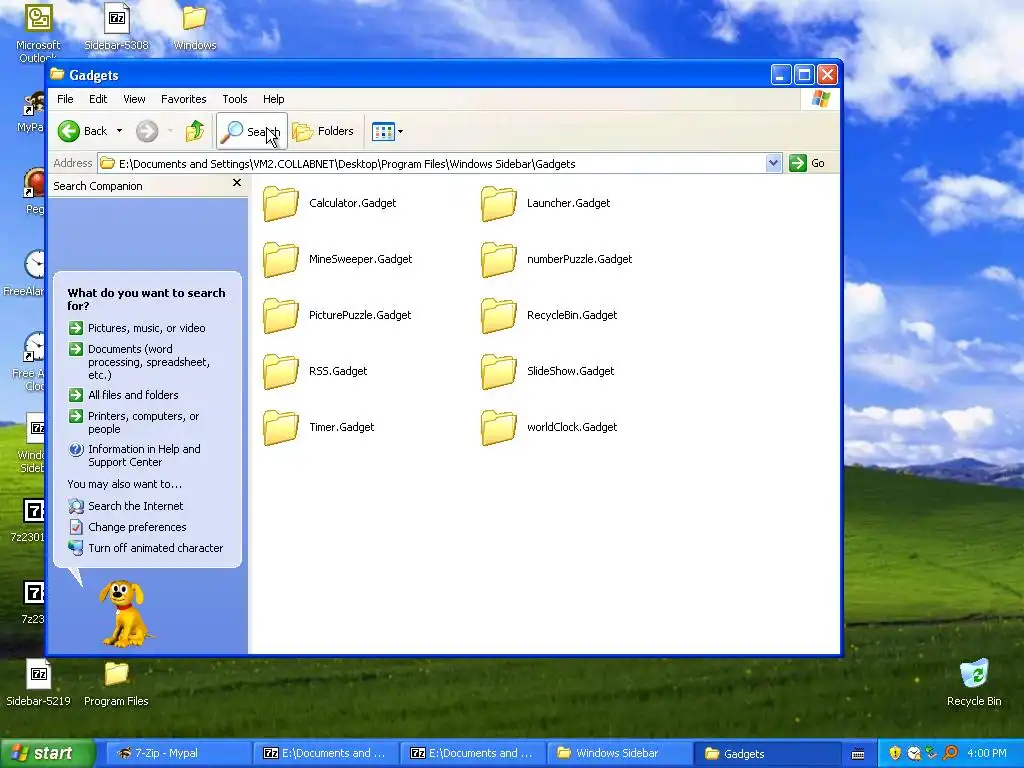
Task: Click the Gadgets taskbar button
Action: click(766, 754)
